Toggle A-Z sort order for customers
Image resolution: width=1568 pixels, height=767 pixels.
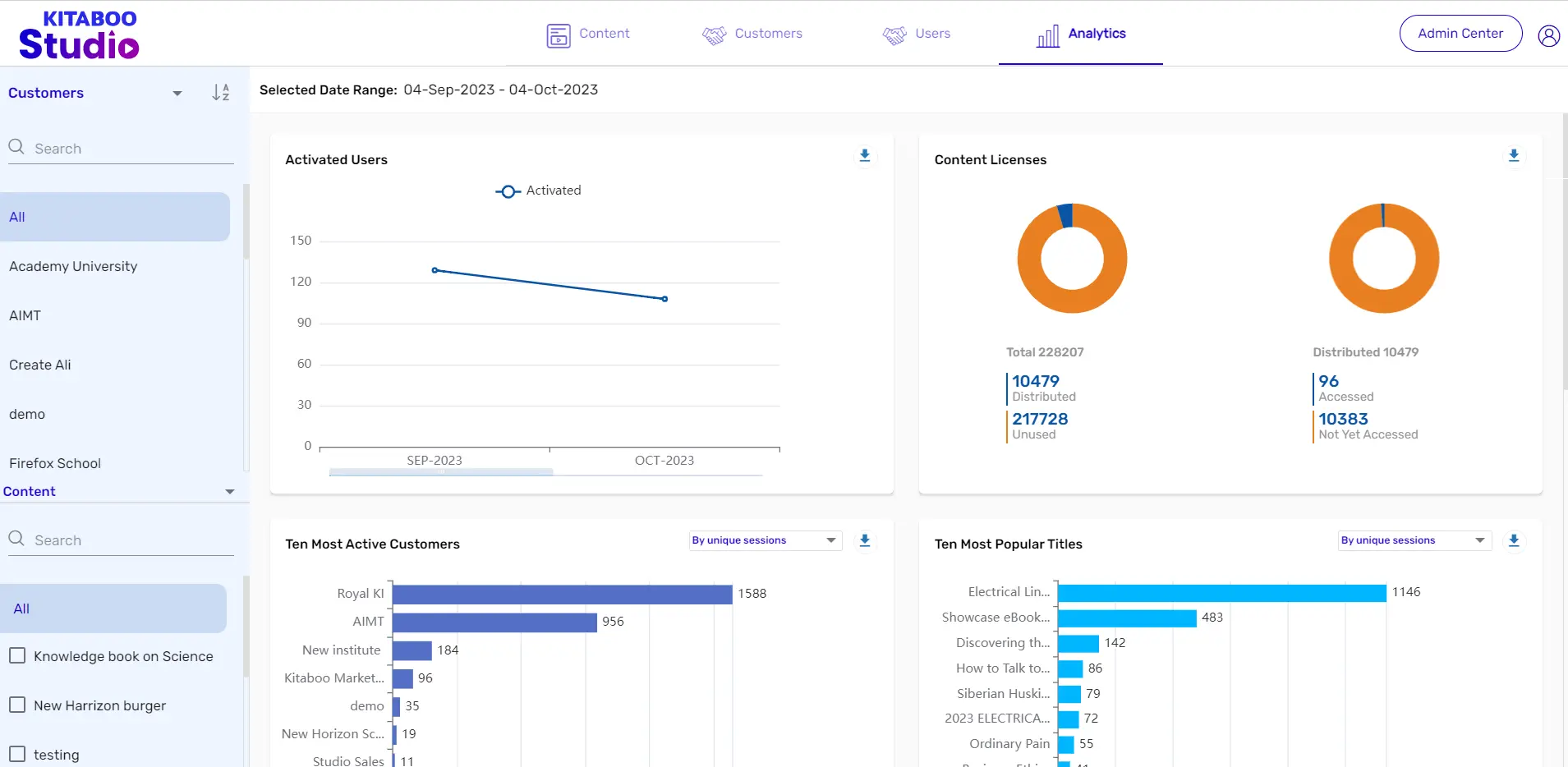pos(221,93)
